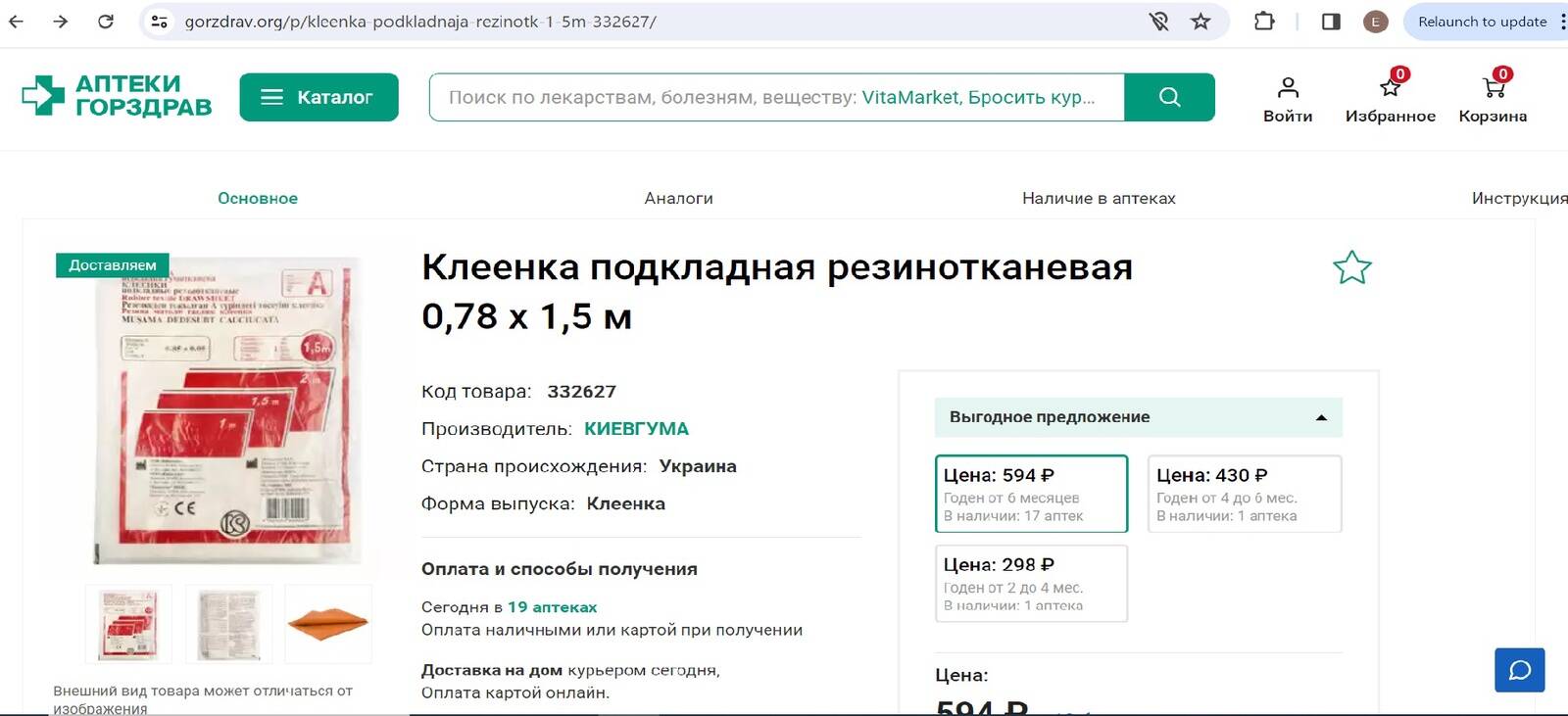Collapse the Выгодное предложение panel
The image size is (1568, 716).
click(x=1321, y=417)
